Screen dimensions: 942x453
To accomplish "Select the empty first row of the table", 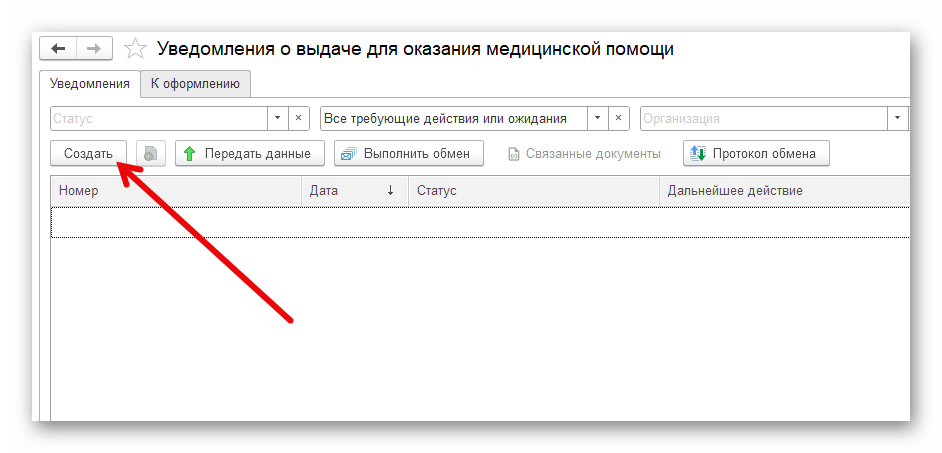I will coord(480,222).
